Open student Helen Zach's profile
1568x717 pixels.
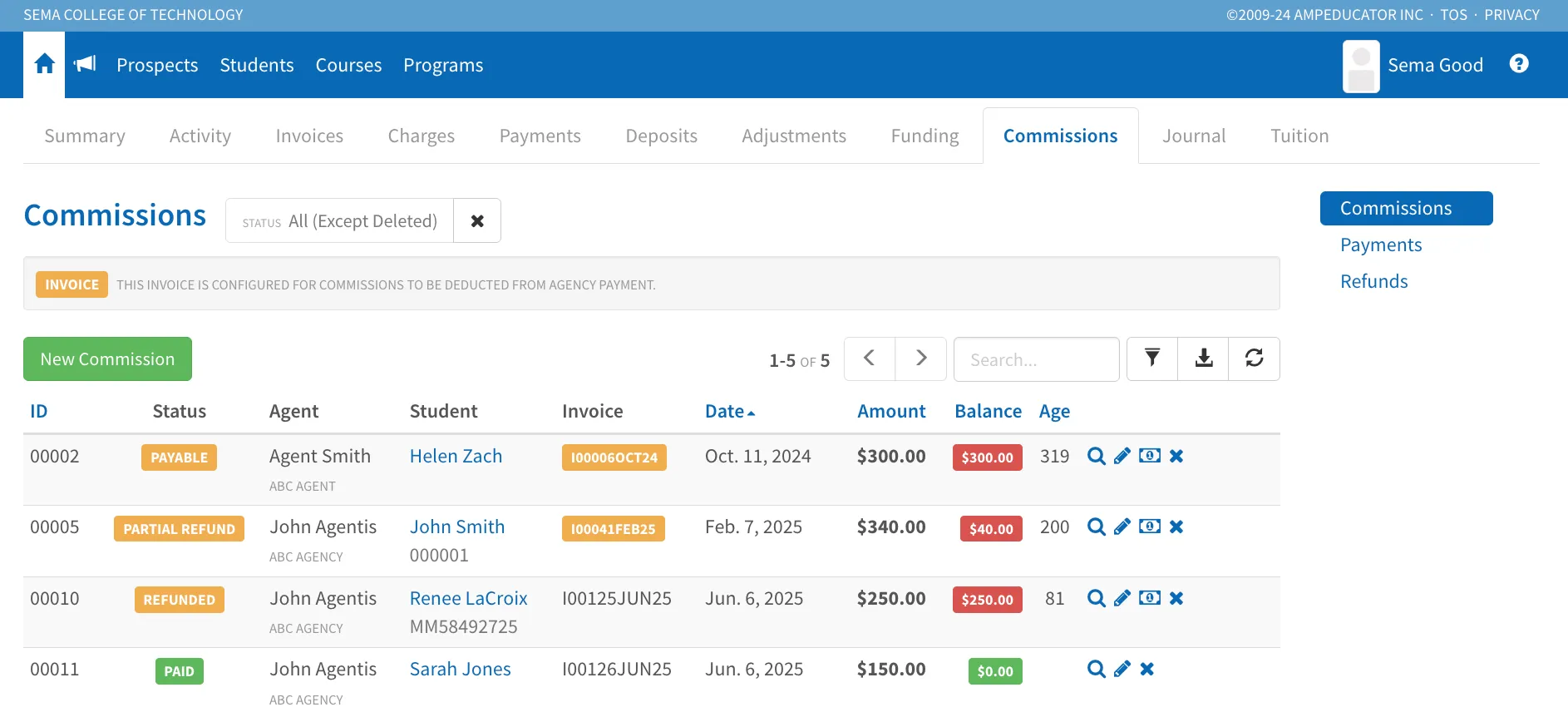tap(456, 456)
